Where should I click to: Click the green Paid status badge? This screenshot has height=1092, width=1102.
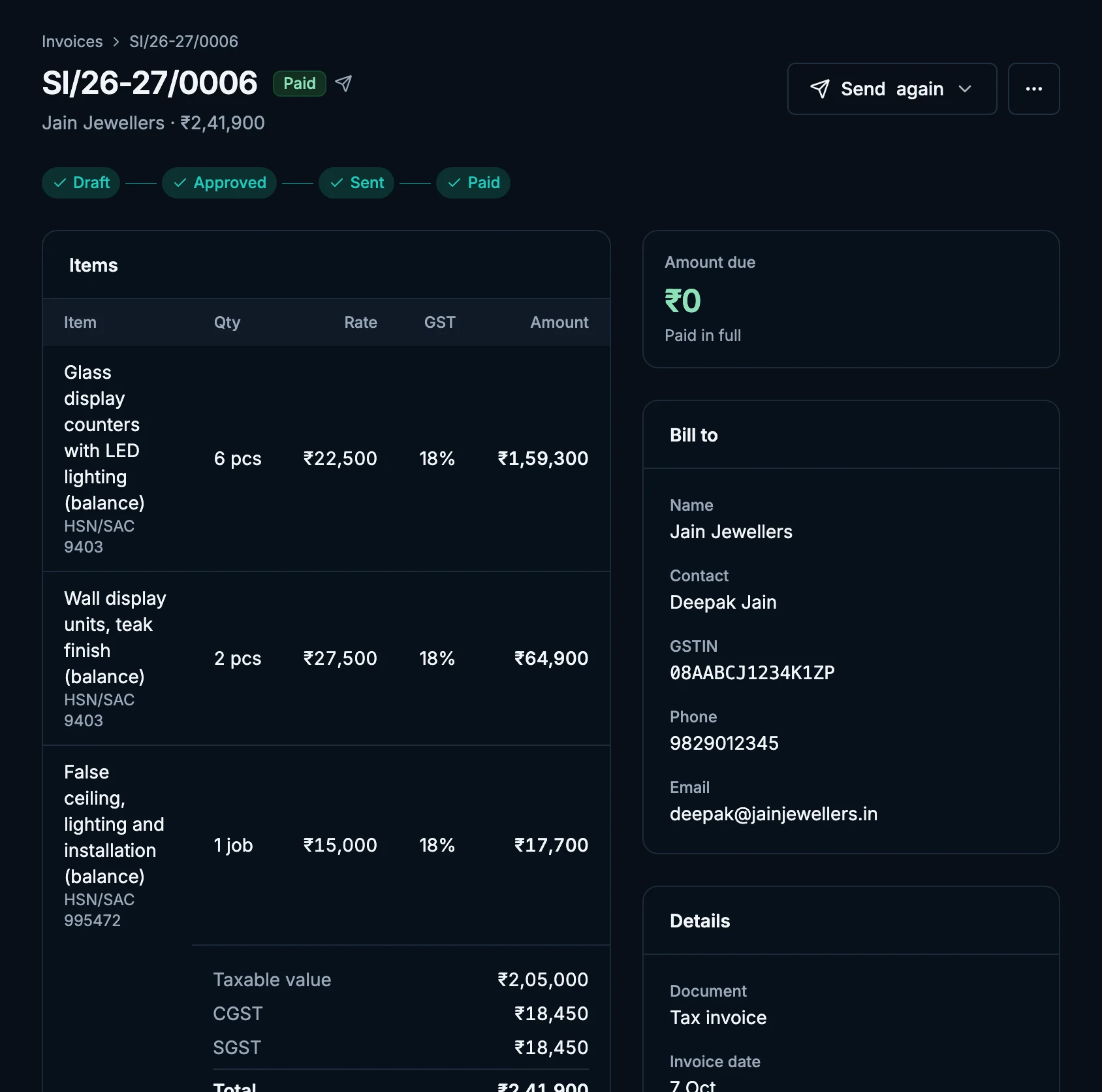click(x=300, y=84)
